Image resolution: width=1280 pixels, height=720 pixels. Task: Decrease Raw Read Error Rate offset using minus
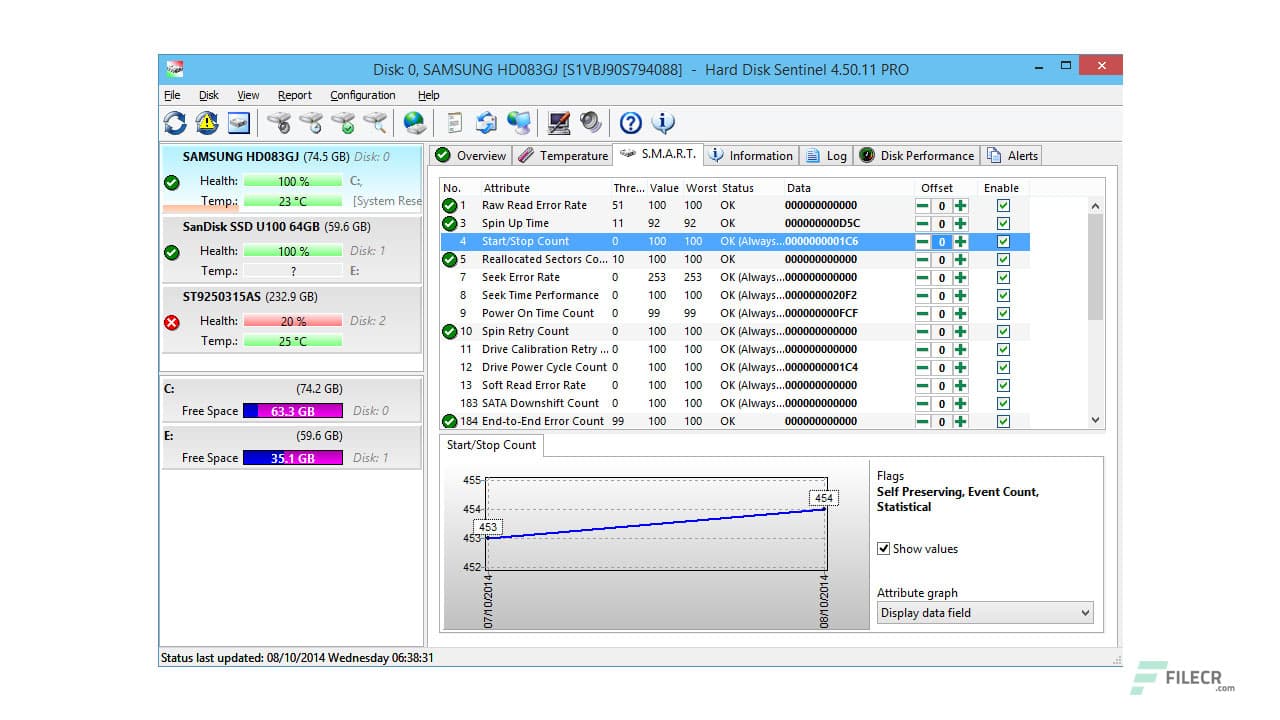click(x=921, y=205)
